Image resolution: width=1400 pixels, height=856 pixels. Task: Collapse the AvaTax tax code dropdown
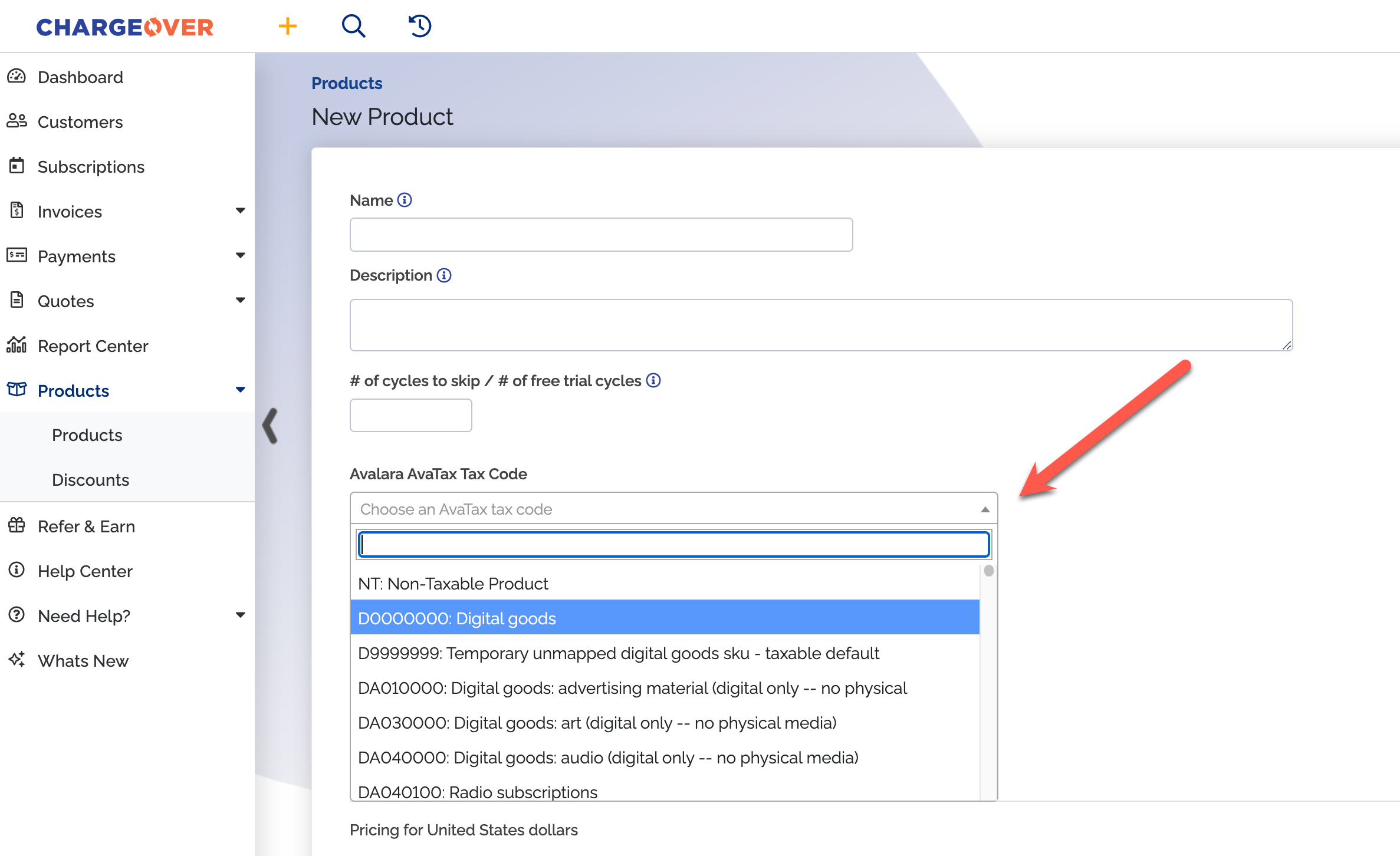tap(985, 509)
